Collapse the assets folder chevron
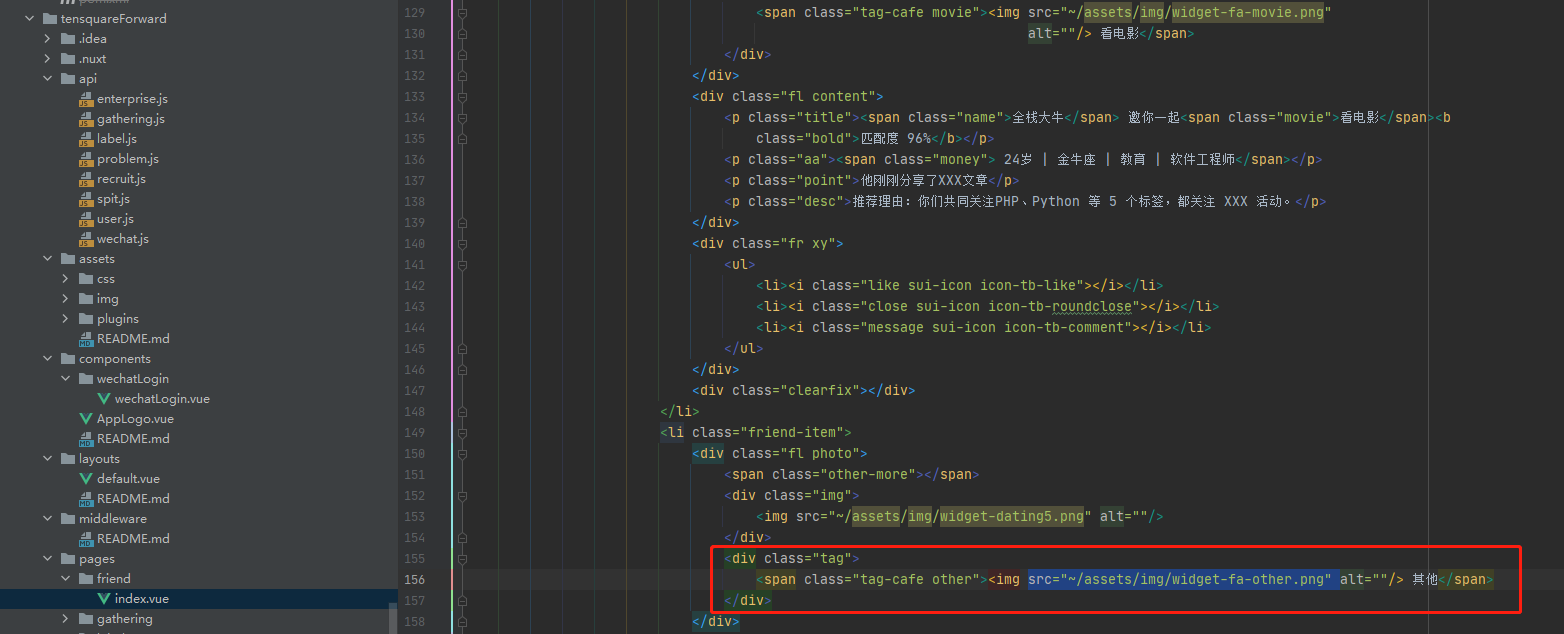The height and width of the screenshot is (634, 1564). (x=48, y=259)
